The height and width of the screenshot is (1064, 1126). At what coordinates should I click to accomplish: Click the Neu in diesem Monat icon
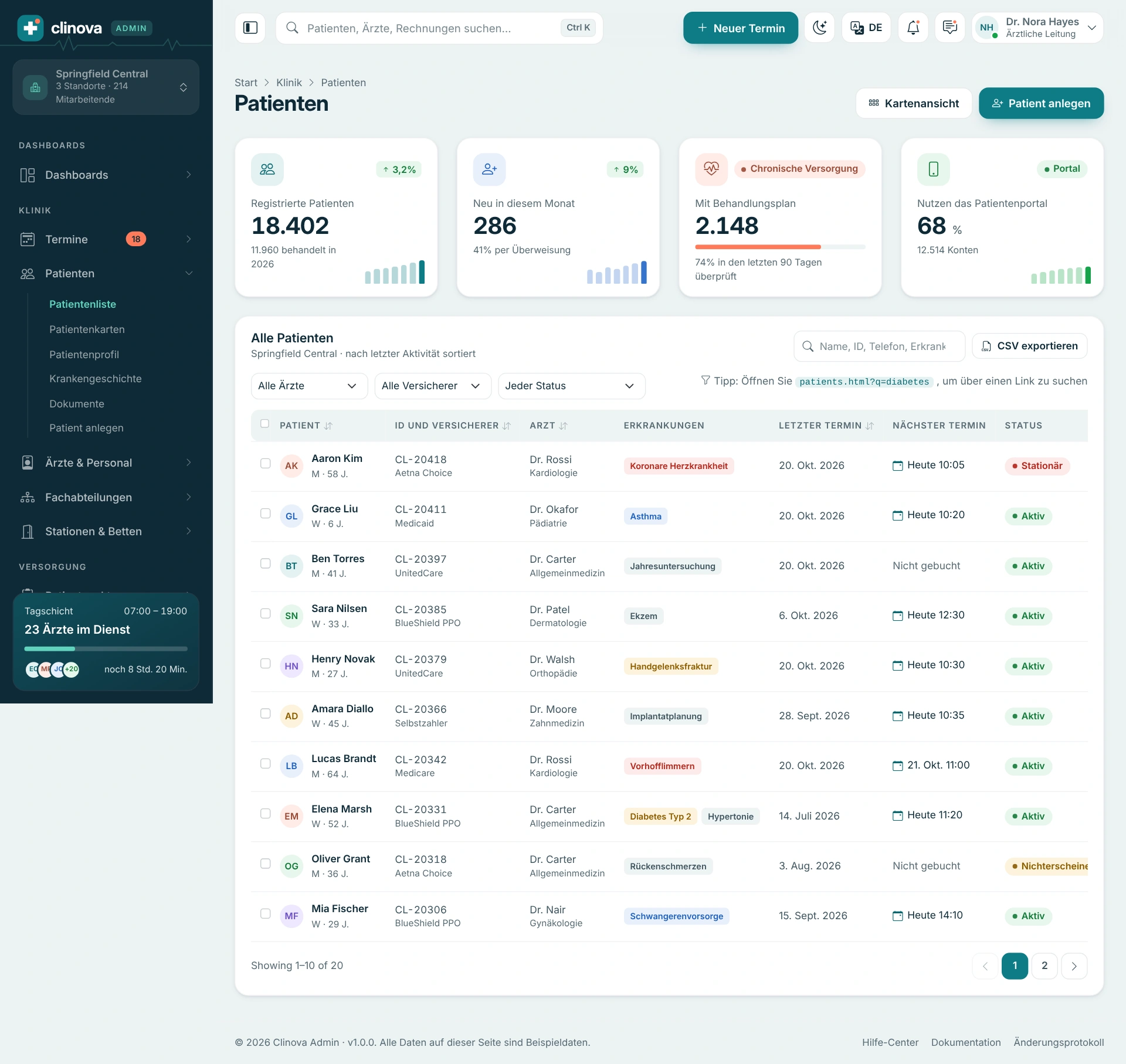tap(490, 169)
